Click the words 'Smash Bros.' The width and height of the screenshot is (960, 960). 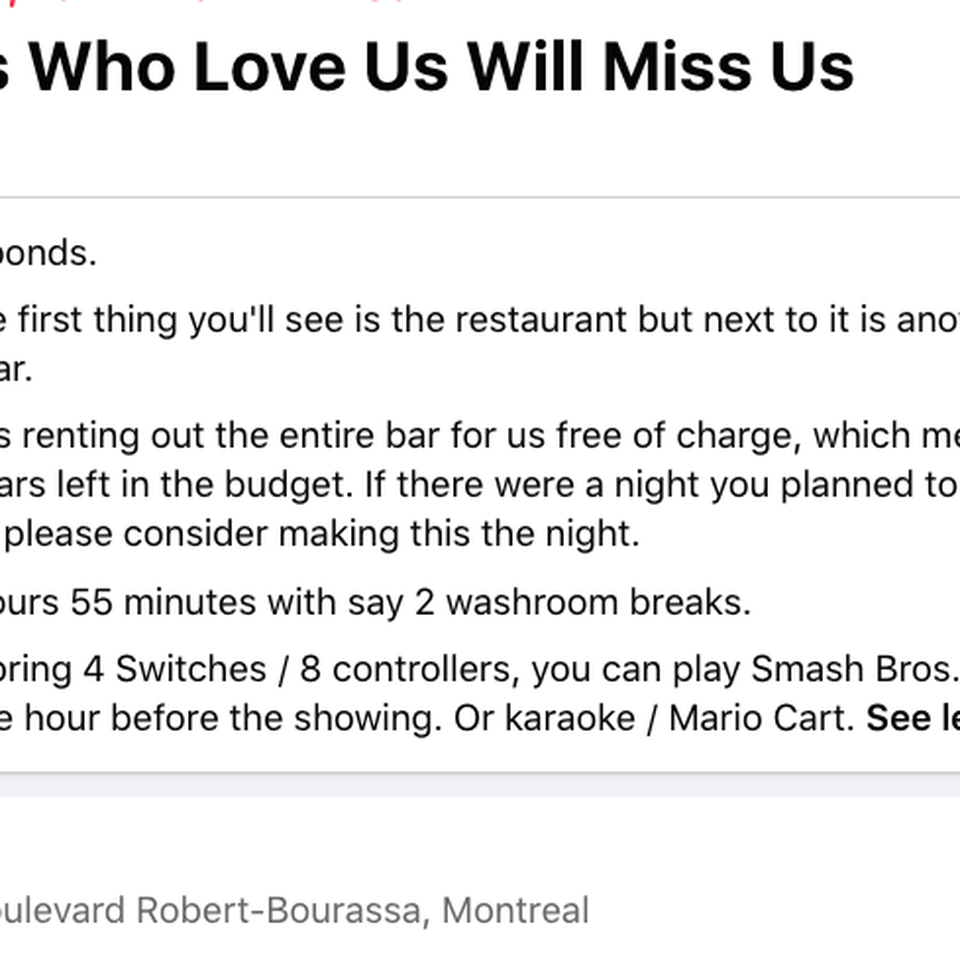point(855,669)
